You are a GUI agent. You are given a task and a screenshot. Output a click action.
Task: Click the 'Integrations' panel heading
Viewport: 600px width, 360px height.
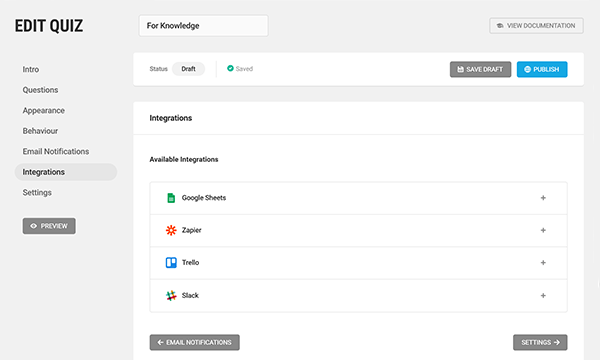[171, 118]
